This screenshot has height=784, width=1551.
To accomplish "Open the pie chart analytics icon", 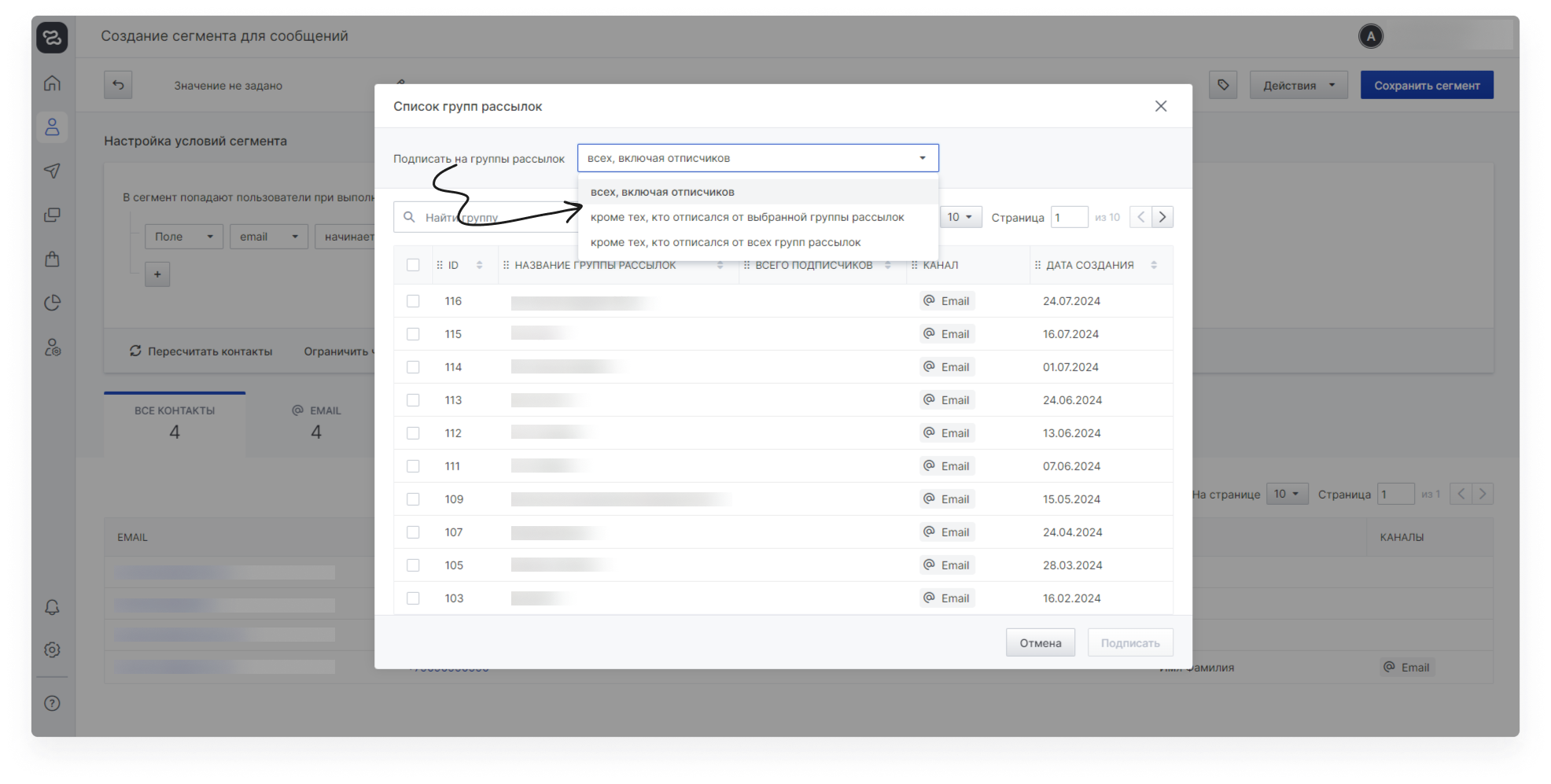I will [x=52, y=303].
